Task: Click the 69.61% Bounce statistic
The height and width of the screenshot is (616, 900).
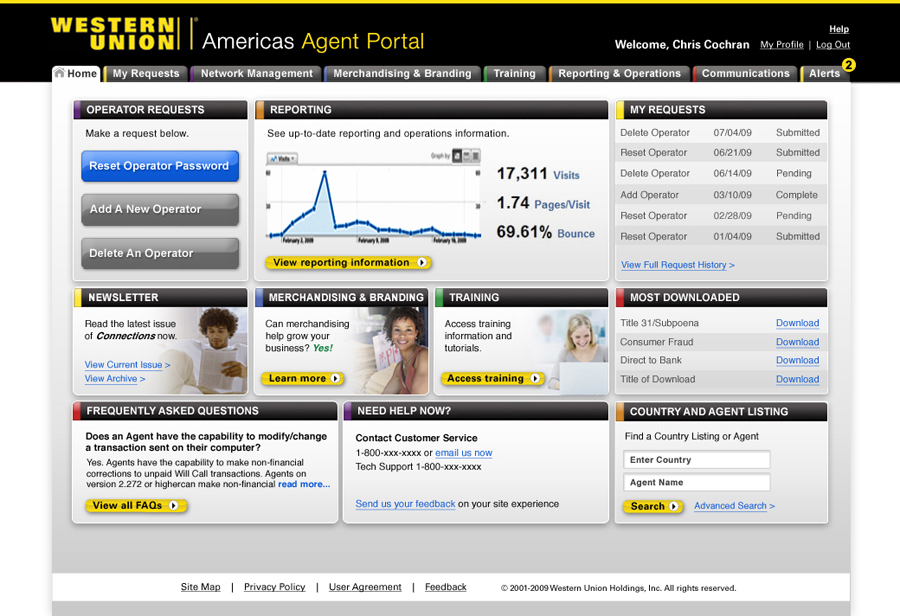Action: coord(545,233)
